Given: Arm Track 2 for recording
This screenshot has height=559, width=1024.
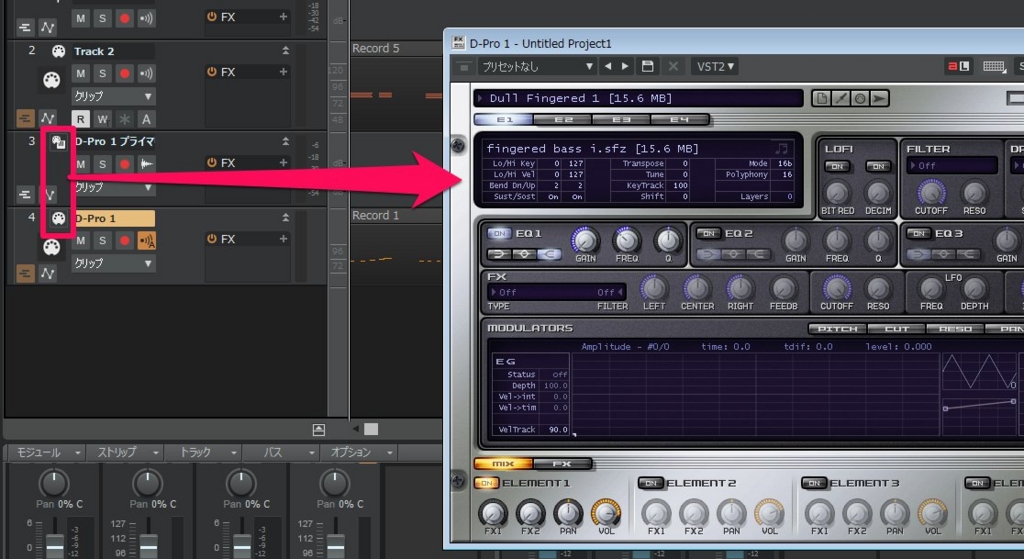Looking at the screenshot, I should pos(124,73).
